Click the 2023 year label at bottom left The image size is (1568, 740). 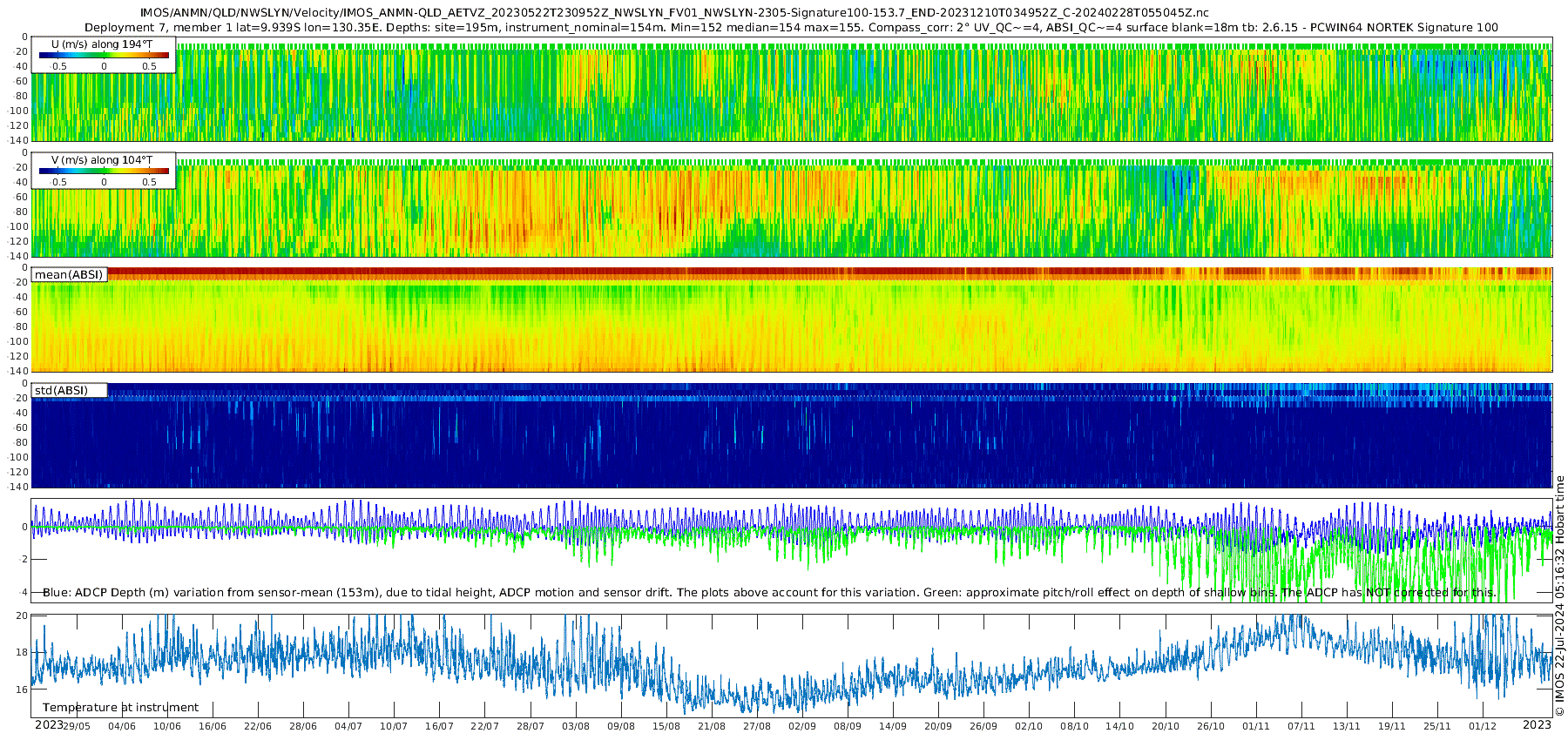coord(49,724)
